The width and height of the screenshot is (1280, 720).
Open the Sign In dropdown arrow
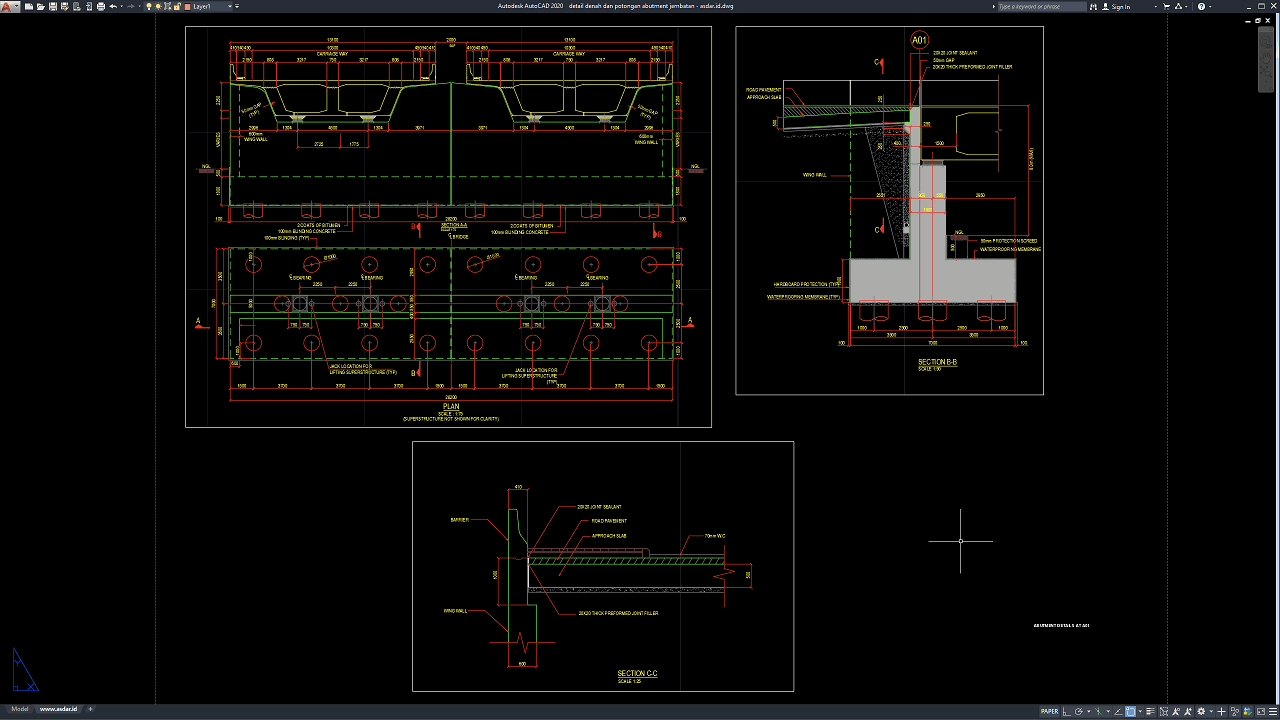(1155, 6)
